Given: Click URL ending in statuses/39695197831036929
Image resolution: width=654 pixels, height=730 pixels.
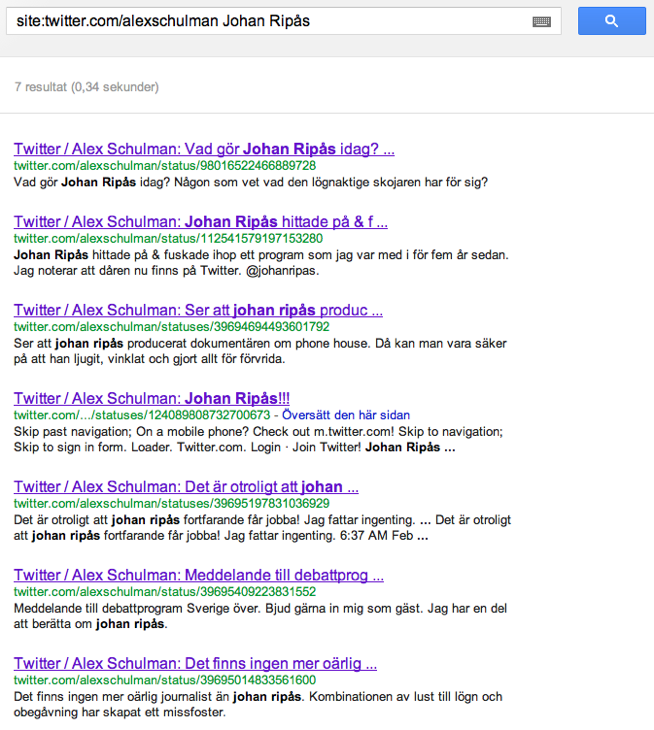Looking at the screenshot, I should coord(171,503).
